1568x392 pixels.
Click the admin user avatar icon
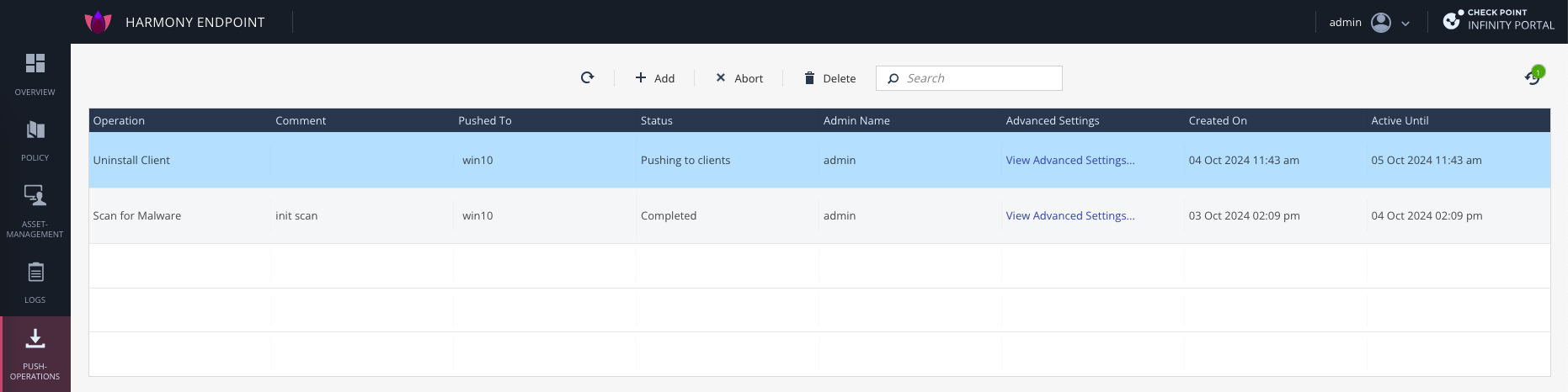pos(1380,23)
